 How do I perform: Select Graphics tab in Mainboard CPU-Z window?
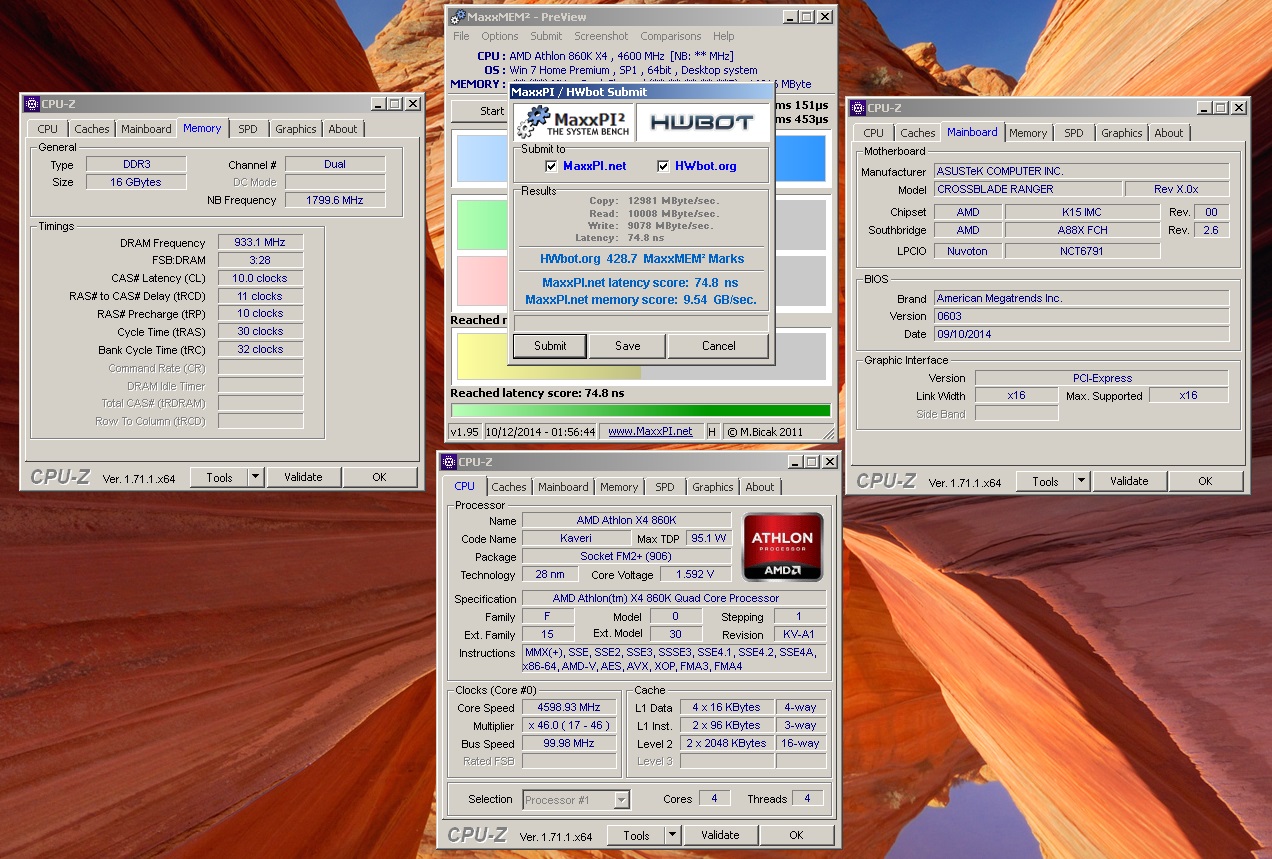point(1121,133)
